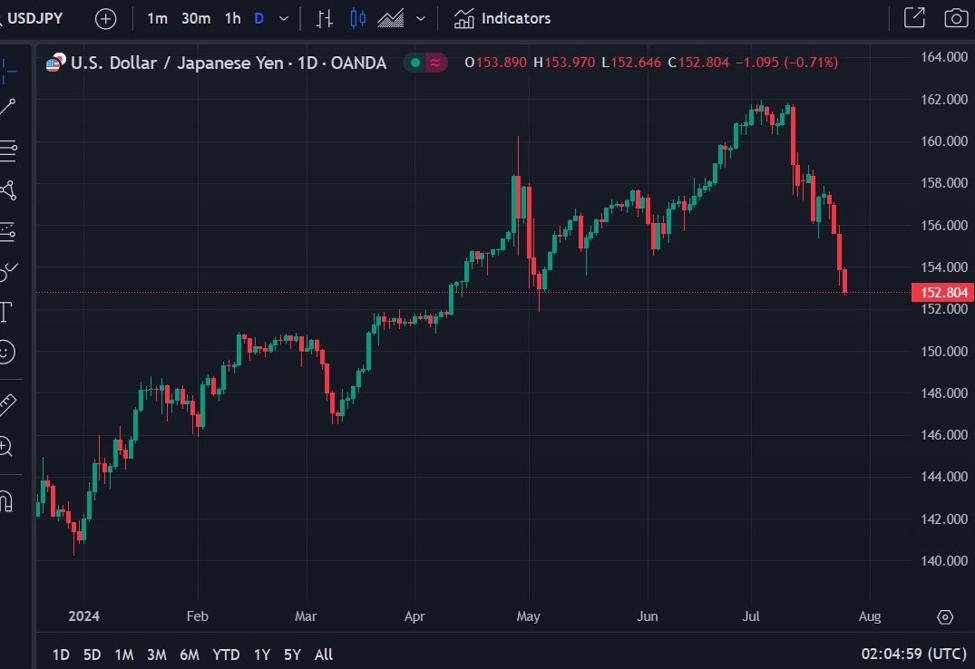Image resolution: width=975 pixels, height=669 pixels.
Task: Click the 152.804 price label
Action: pos(941,292)
